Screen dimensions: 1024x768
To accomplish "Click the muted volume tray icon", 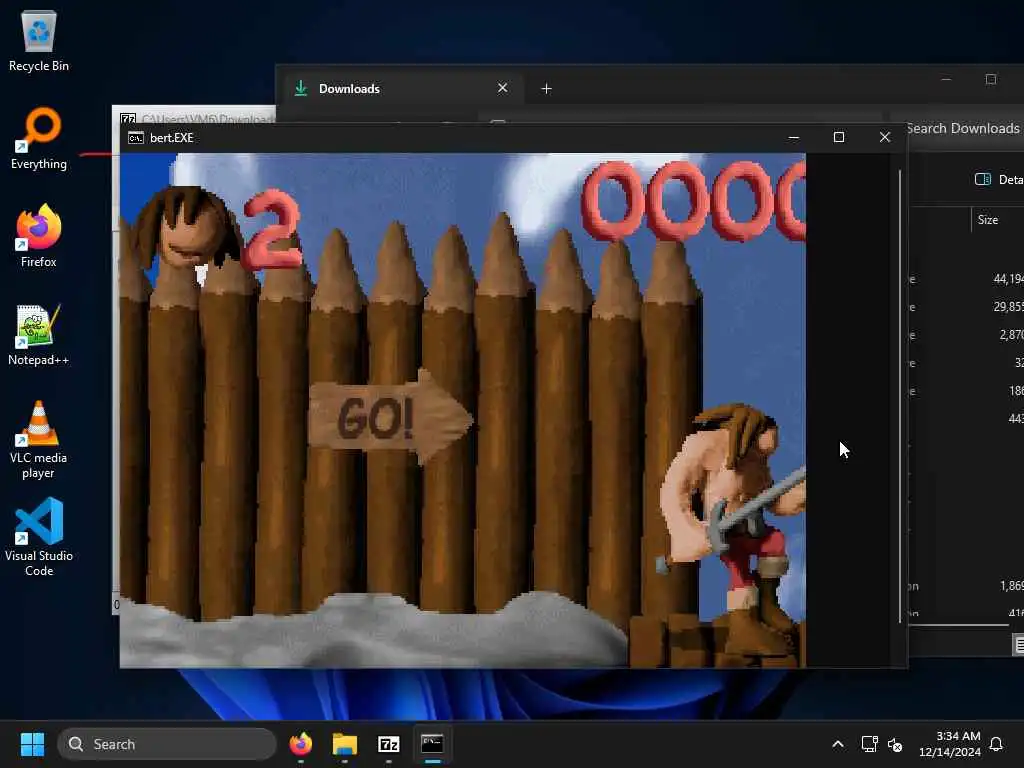I will coord(895,744).
